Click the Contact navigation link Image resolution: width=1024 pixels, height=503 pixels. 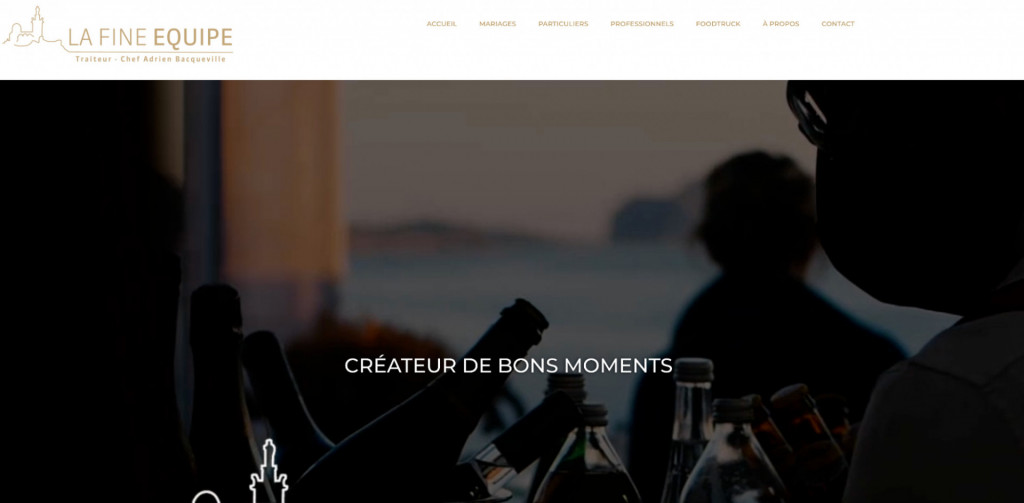pyautogui.click(x=838, y=24)
